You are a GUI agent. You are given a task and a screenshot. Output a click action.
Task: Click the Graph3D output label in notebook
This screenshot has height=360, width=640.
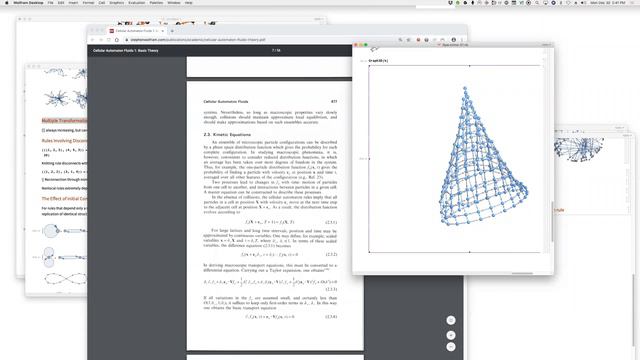pyautogui.click(x=378, y=61)
